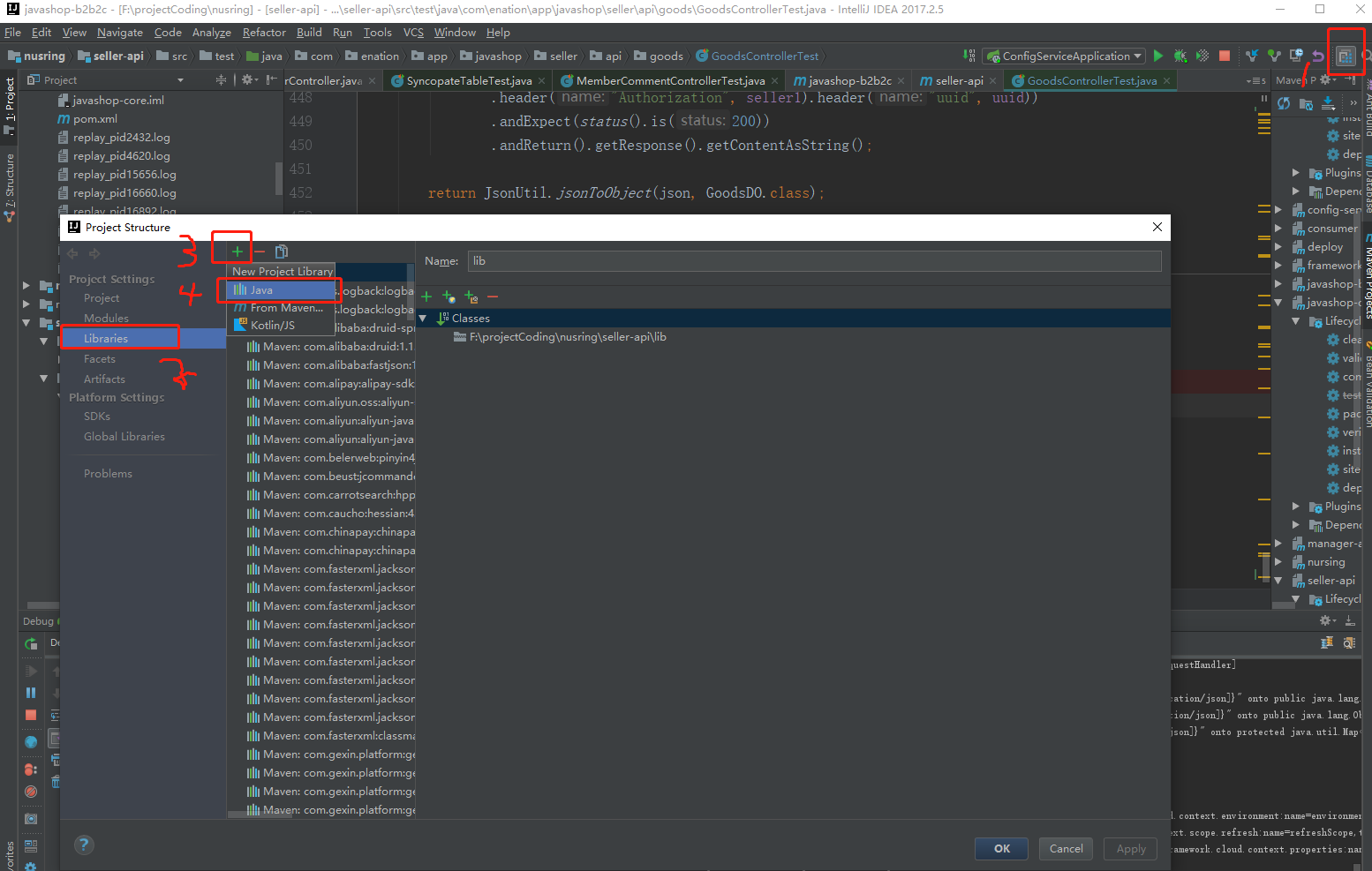
Task: Click OK in Project Structure dialog
Action: 1002,849
